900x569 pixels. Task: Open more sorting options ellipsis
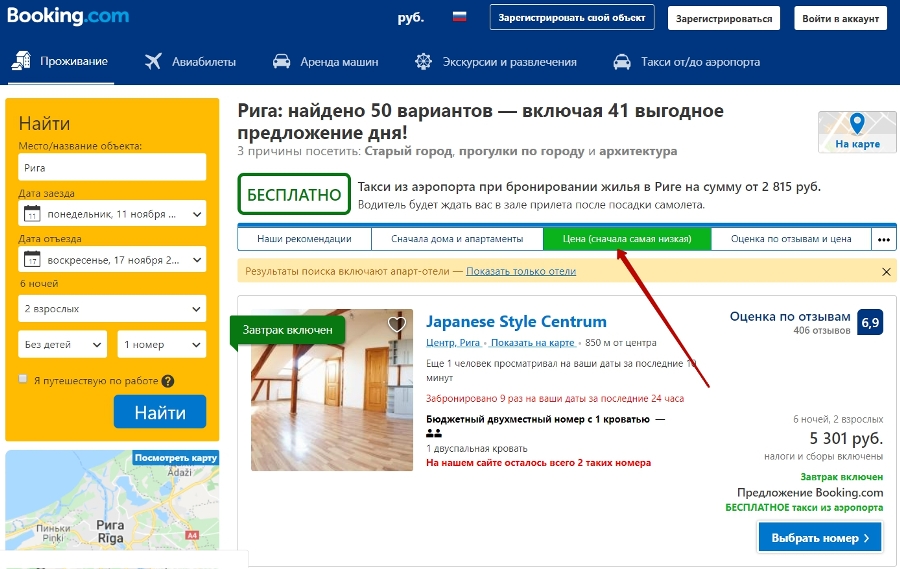(x=884, y=239)
